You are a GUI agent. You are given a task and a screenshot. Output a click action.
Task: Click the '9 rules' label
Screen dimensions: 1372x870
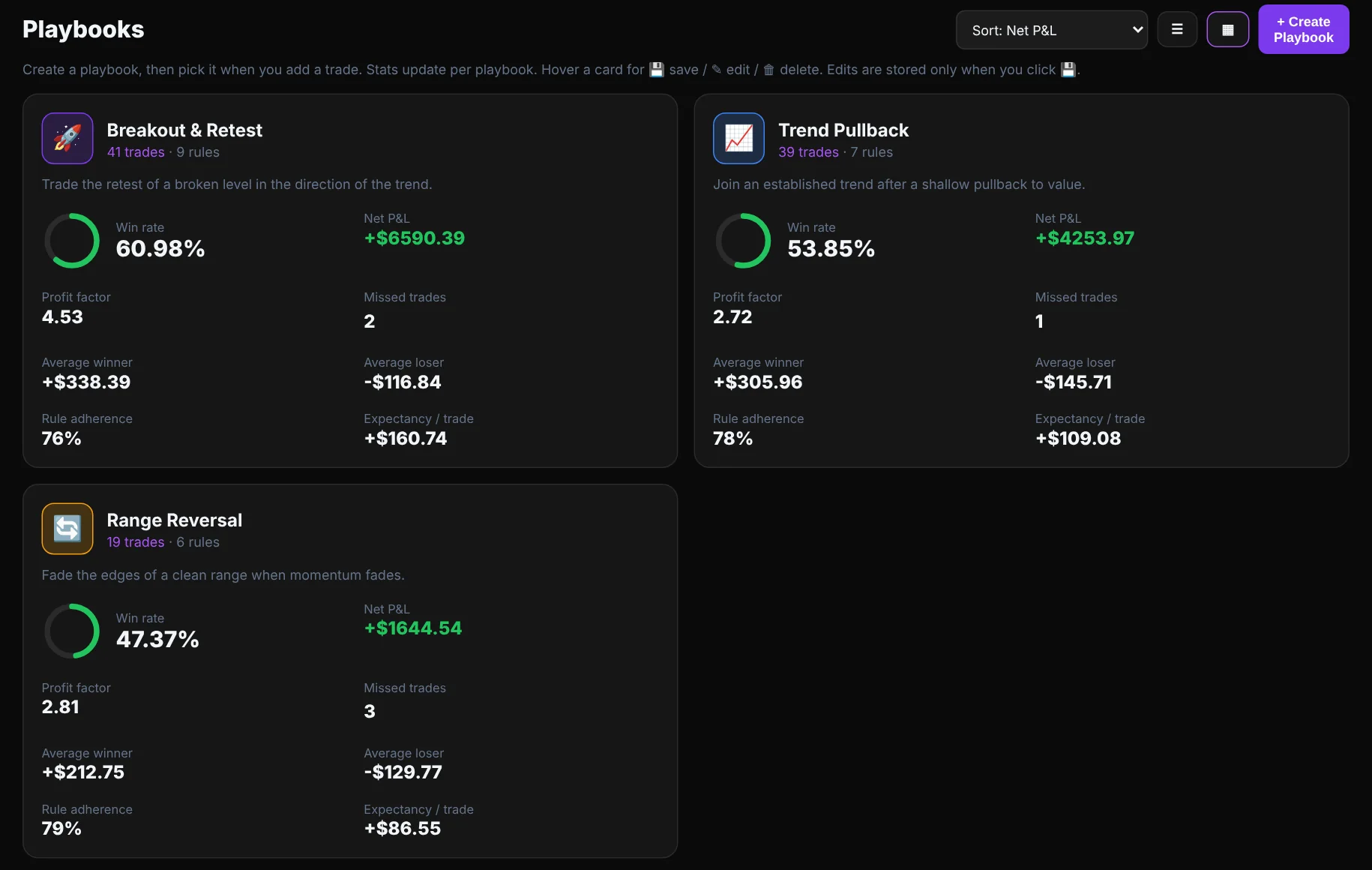click(198, 152)
